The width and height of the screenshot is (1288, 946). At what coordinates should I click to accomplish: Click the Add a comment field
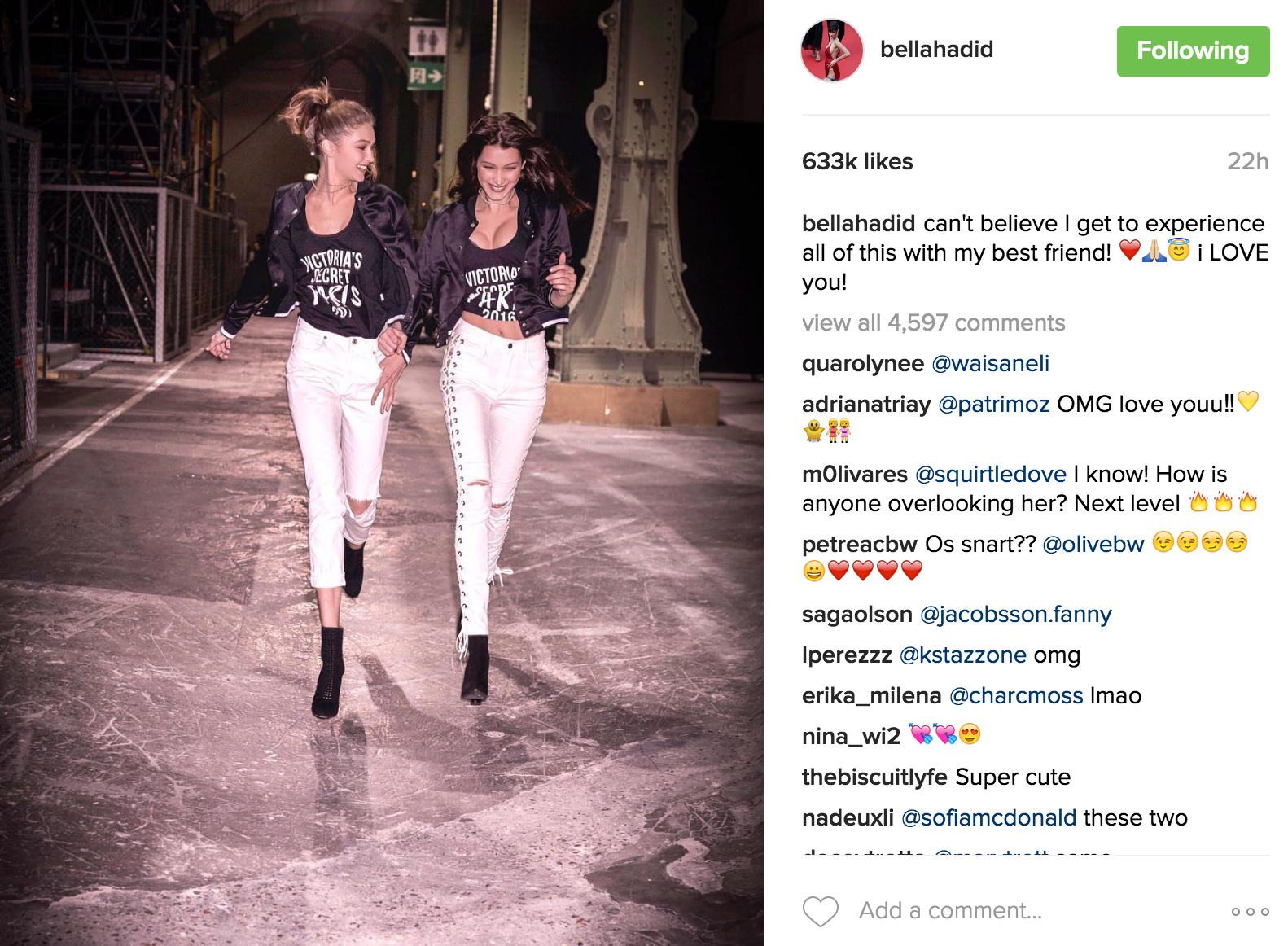point(1034,910)
